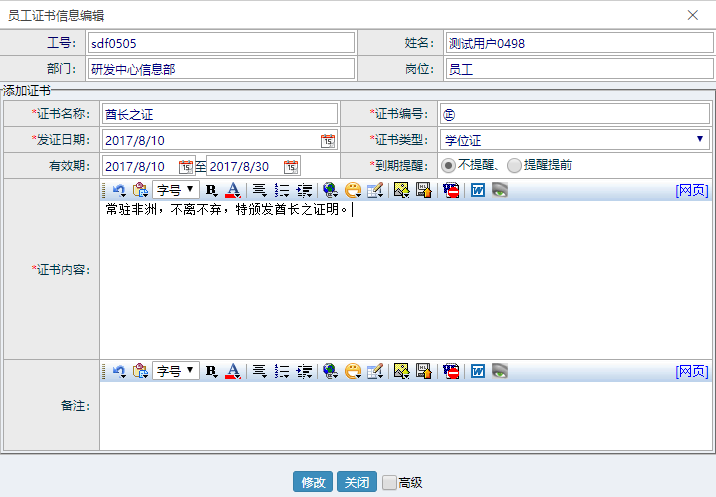Switch remarks editor to 网页 view
Screen dimensions: 716x497
[x=692, y=371]
